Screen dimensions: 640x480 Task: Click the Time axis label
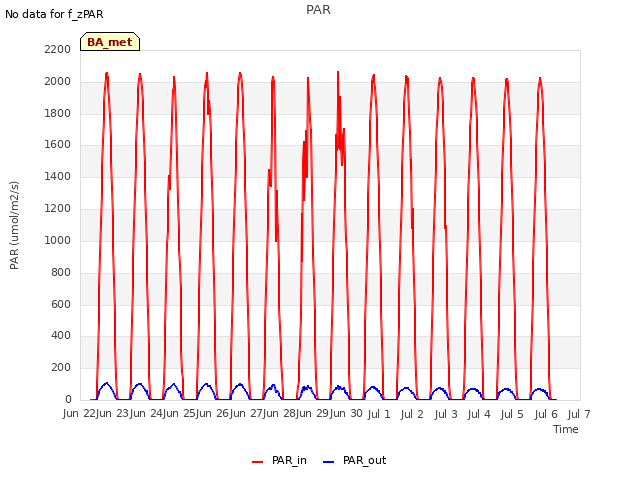pyautogui.click(x=566, y=429)
